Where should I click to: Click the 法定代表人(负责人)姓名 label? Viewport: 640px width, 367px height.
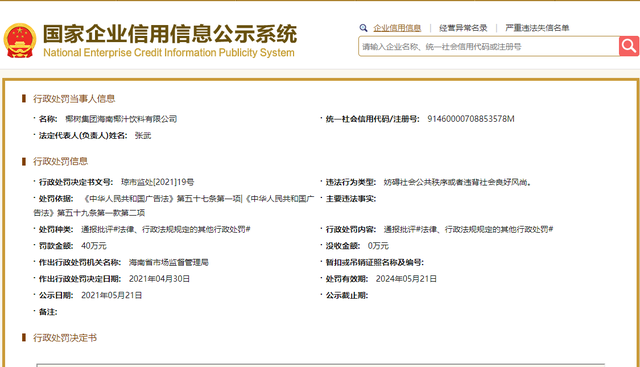pyautogui.click(x=83, y=136)
